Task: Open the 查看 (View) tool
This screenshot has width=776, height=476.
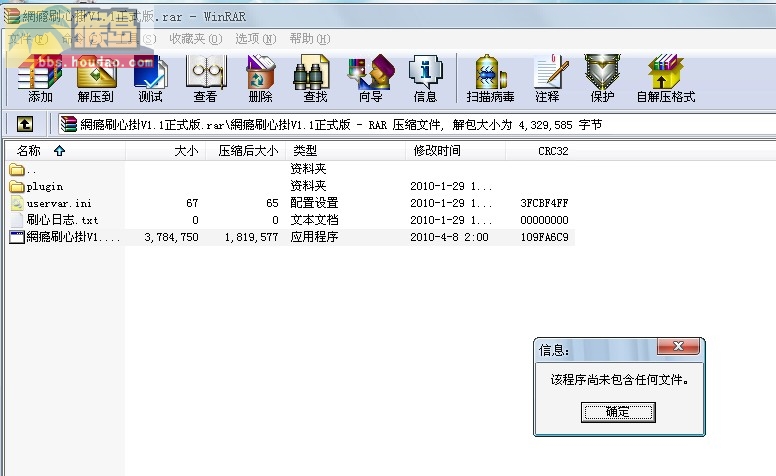Action: click(x=205, y=79)
